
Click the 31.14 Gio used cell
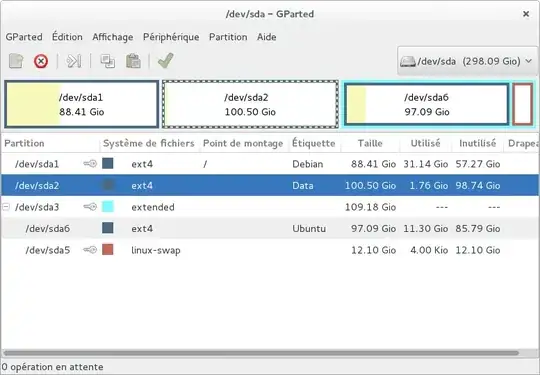[426, 164]
